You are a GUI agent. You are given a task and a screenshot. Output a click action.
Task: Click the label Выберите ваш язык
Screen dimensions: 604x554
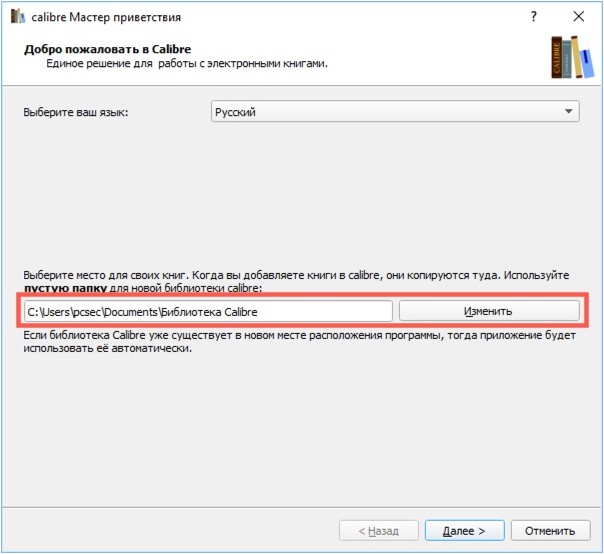pyautogui.click(x=76, y=112)
